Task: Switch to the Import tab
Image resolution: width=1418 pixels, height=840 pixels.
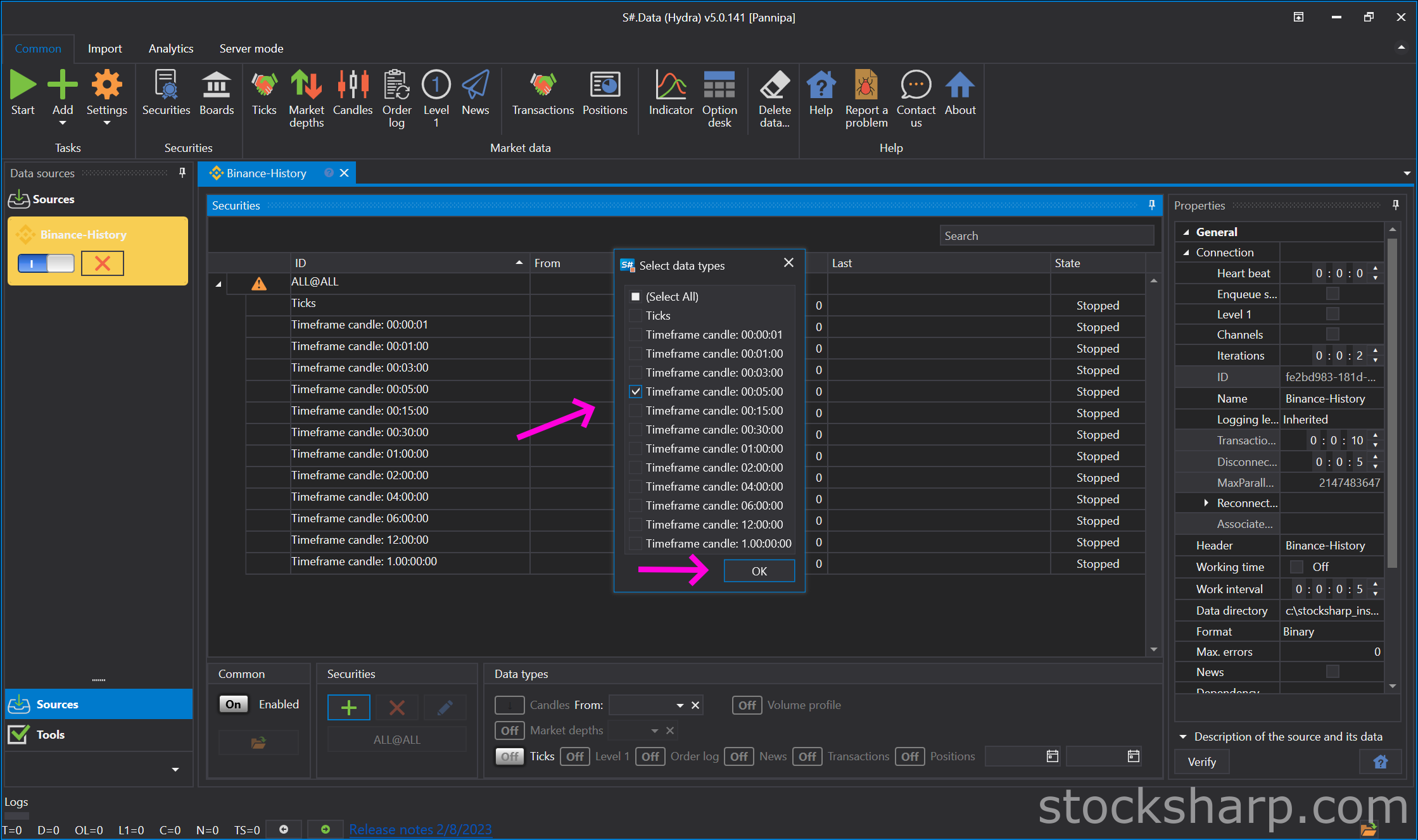Action: pos(105,47)
